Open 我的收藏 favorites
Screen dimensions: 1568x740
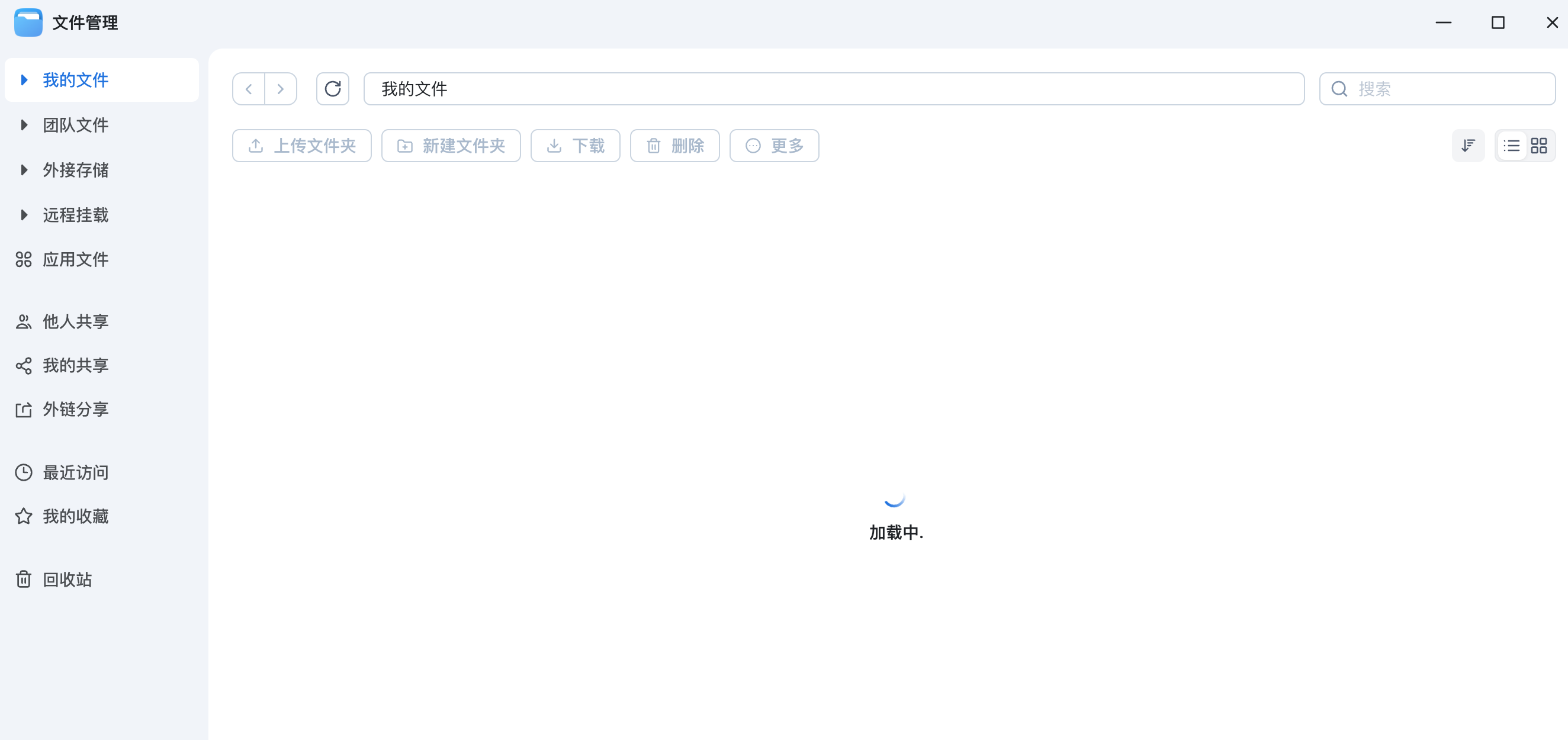coord(75,516)
